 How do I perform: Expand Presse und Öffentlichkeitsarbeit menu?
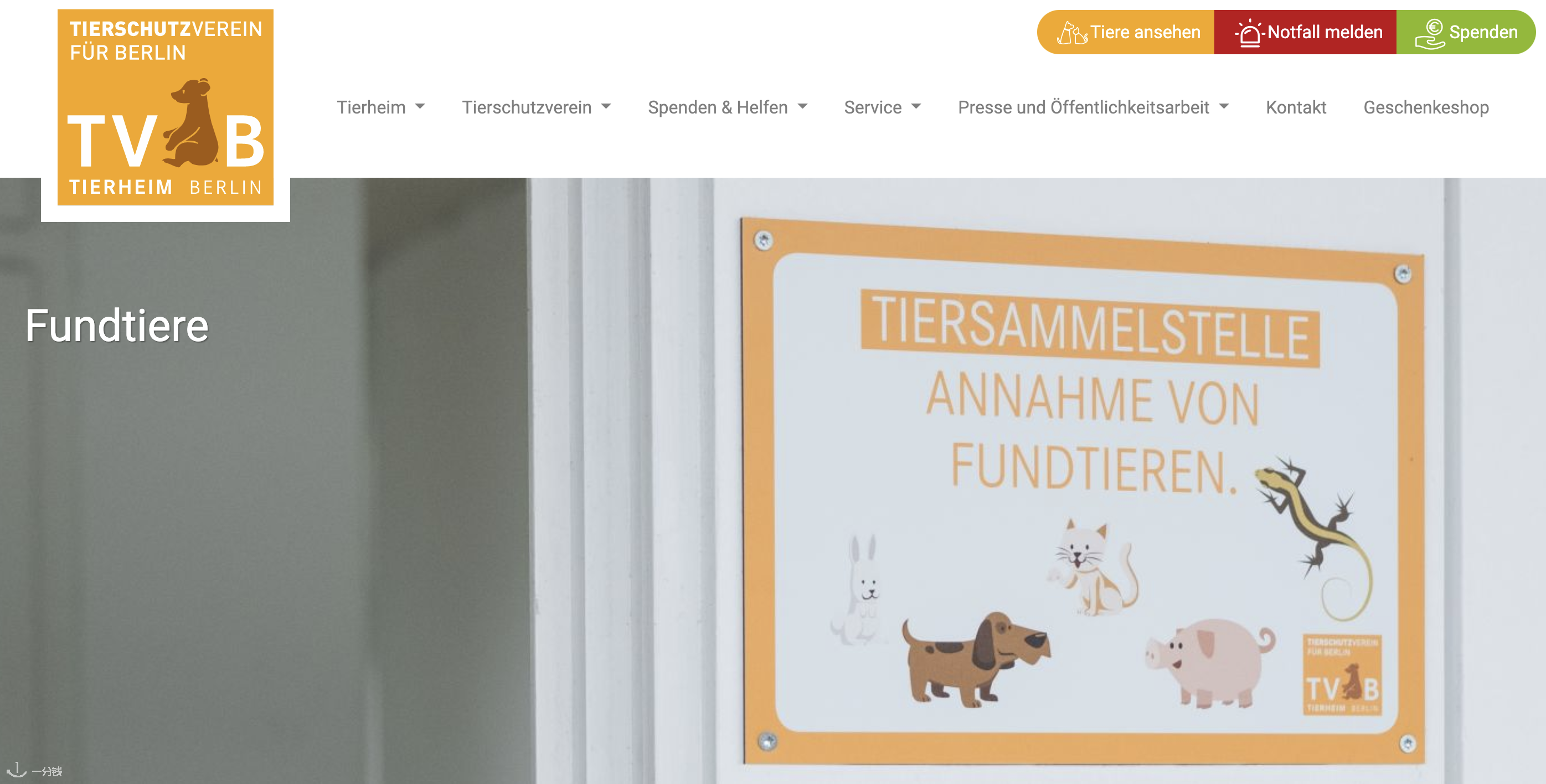click(x=1093, y=107)
